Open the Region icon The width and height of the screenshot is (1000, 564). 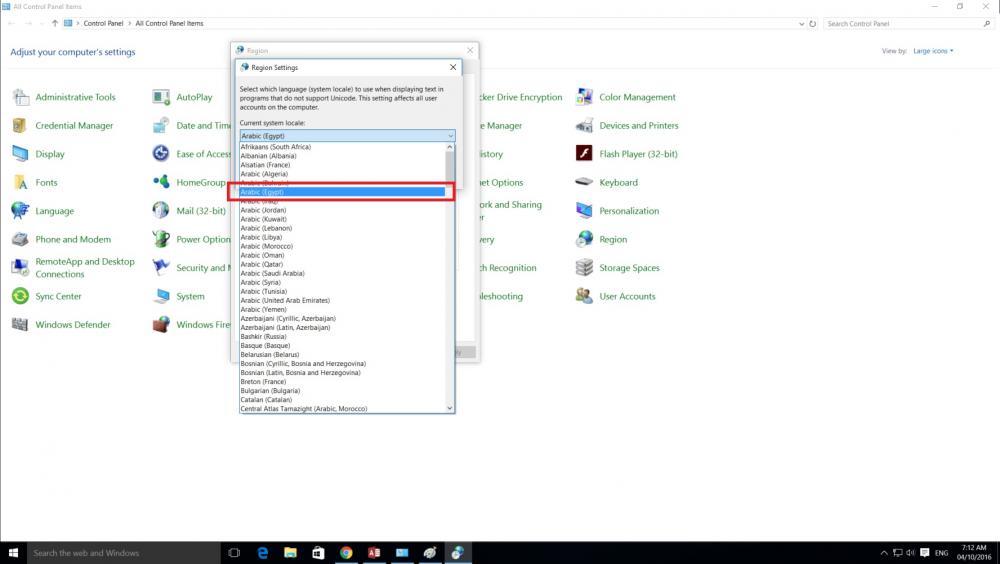pyautogui.click(x=584, y=239)
